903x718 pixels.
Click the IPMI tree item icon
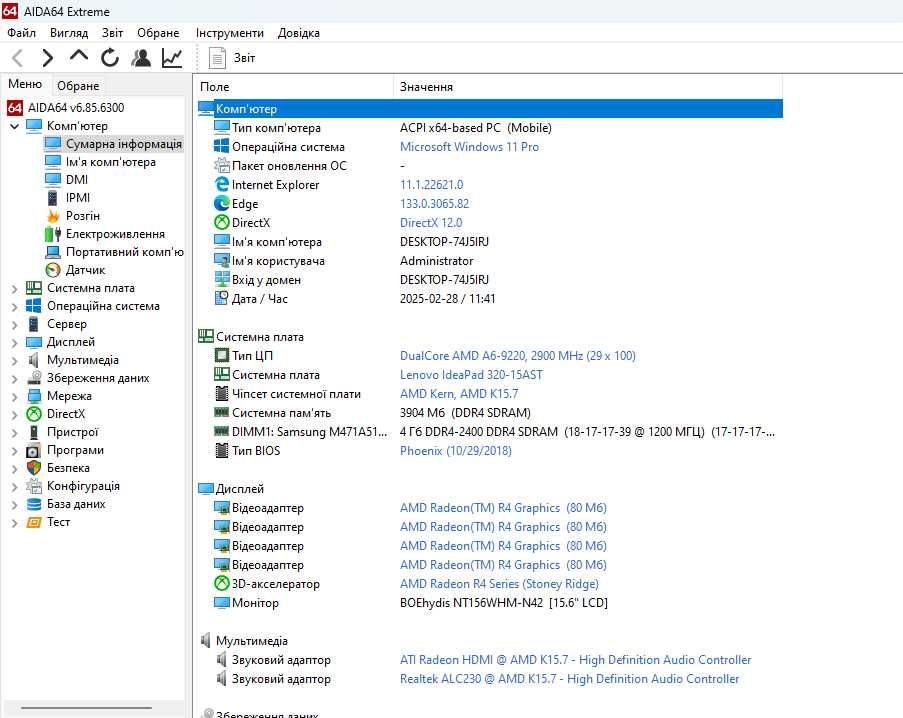point(52,197)
